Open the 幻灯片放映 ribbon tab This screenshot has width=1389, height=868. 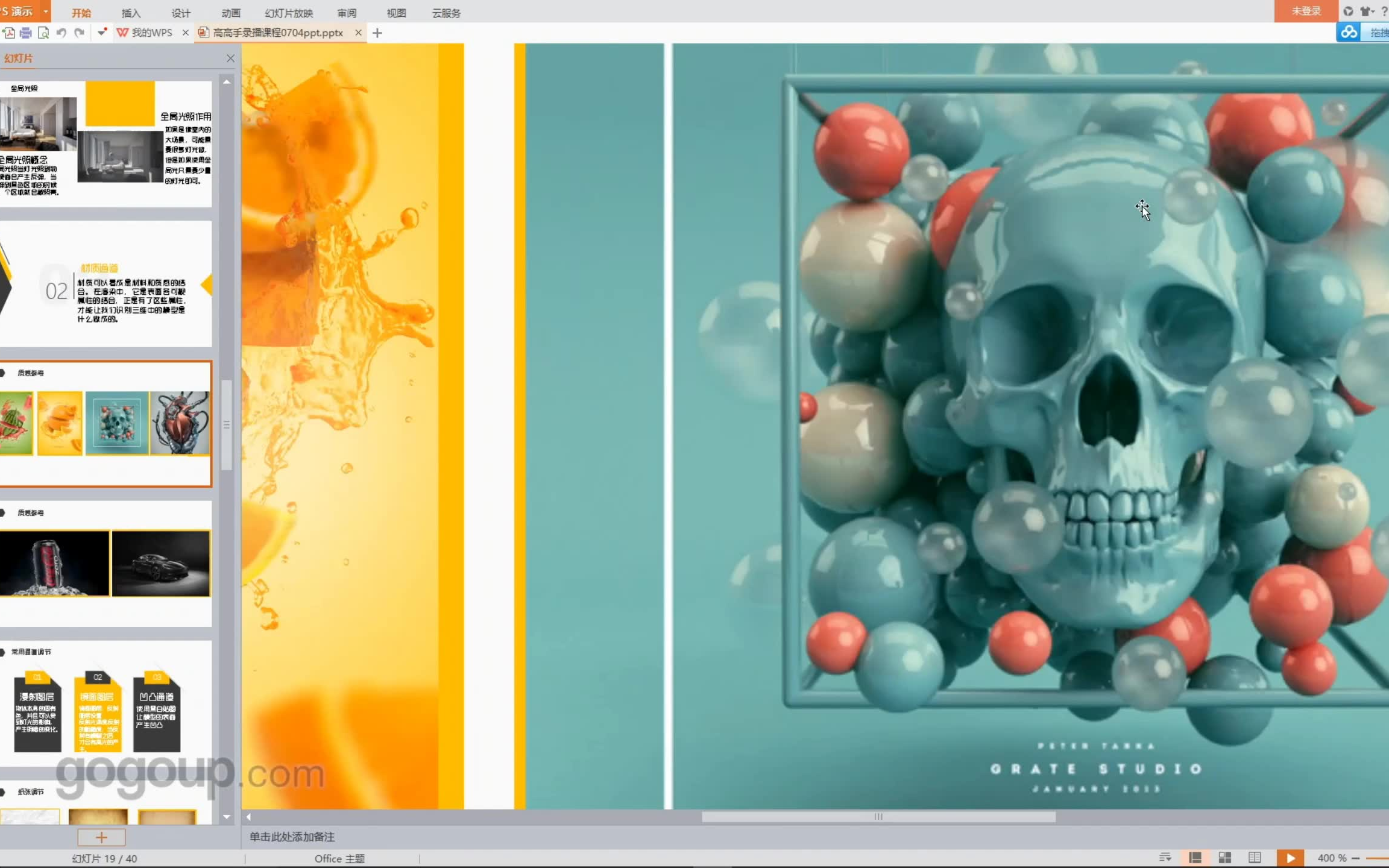pyautogui.click(x=289, y=13)
